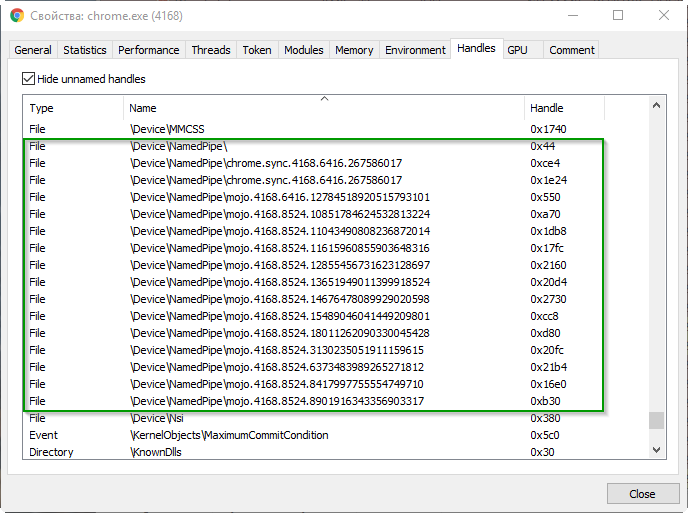Open the Performance tab
This screenshot has height=513, width=688.
coord(149,50)
